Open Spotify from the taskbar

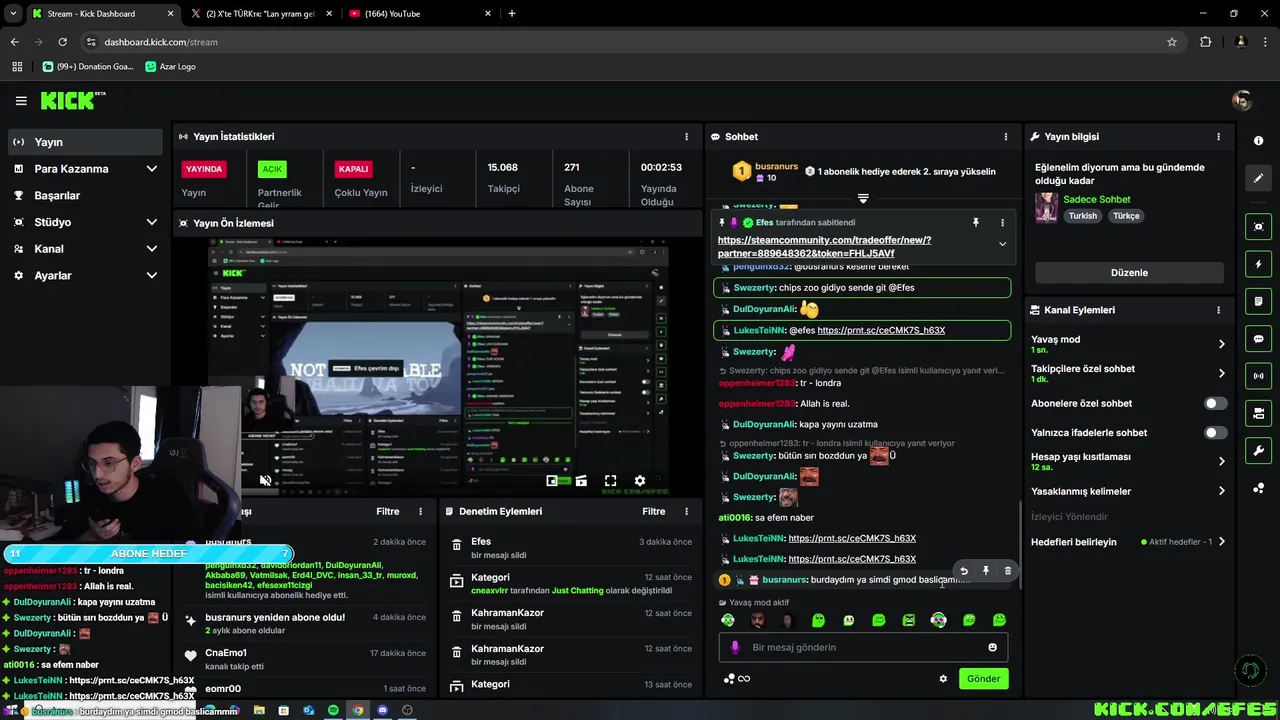click(332, 710)
